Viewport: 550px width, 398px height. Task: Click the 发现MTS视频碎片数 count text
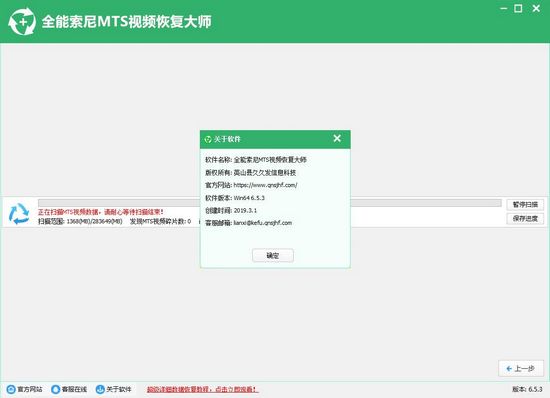coord(161,222)
